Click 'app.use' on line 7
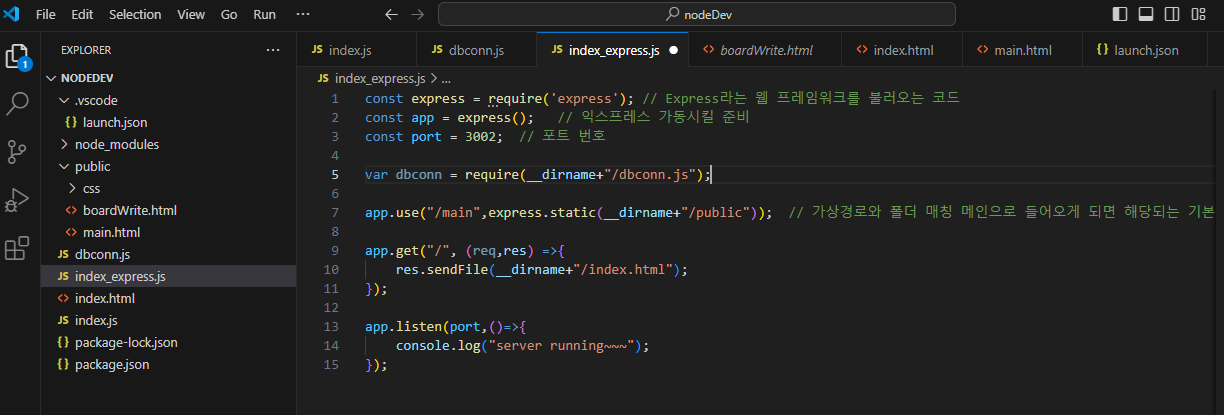The width and height of the screenshot is (1224, 415). click(392, 212)
